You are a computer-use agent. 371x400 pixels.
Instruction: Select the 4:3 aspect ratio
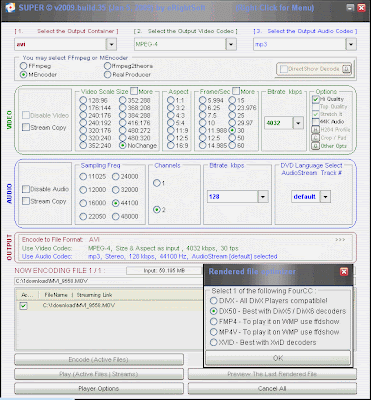coord(171,115)
